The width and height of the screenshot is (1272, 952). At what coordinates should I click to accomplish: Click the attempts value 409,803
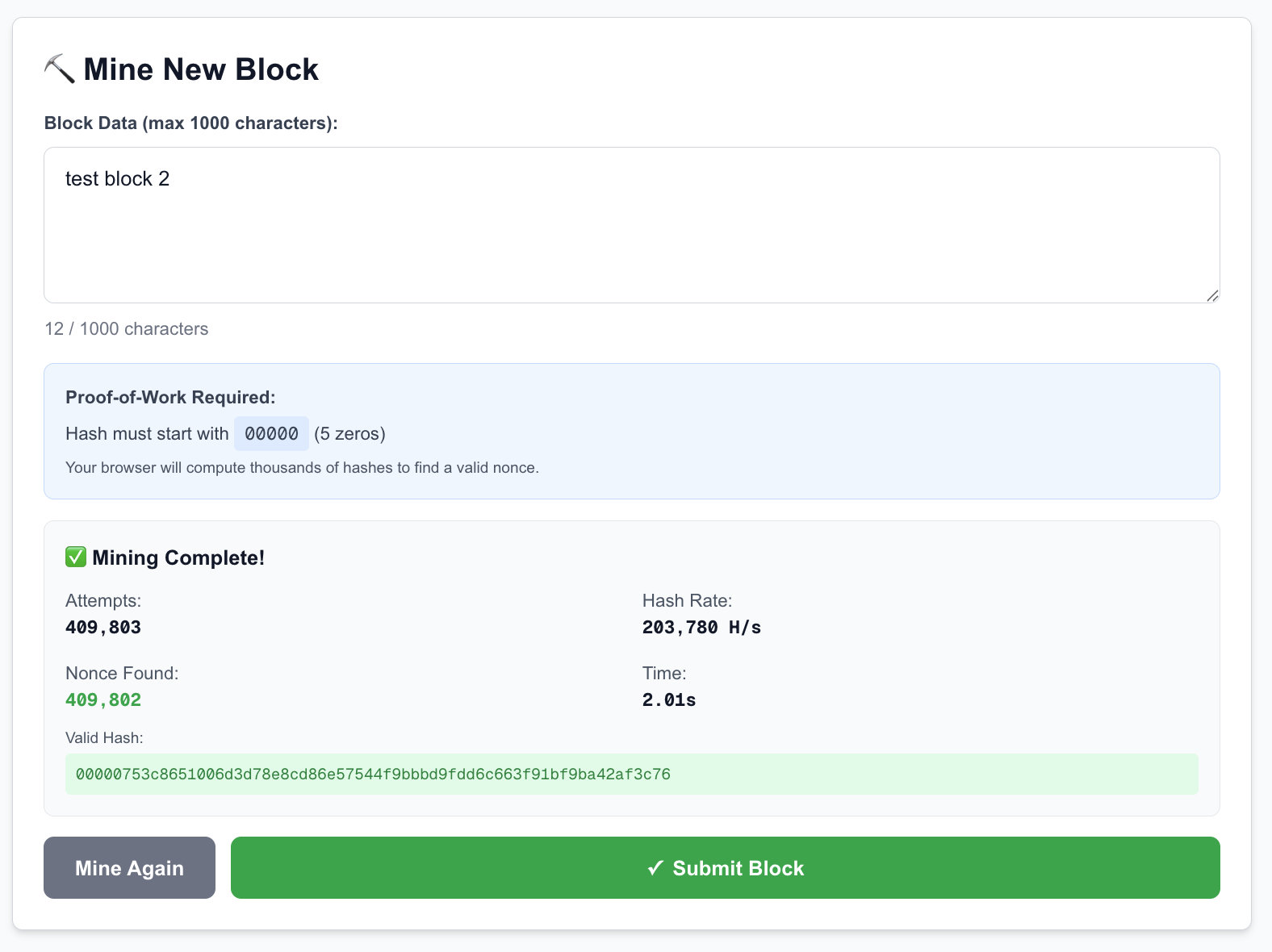(103, 627)
